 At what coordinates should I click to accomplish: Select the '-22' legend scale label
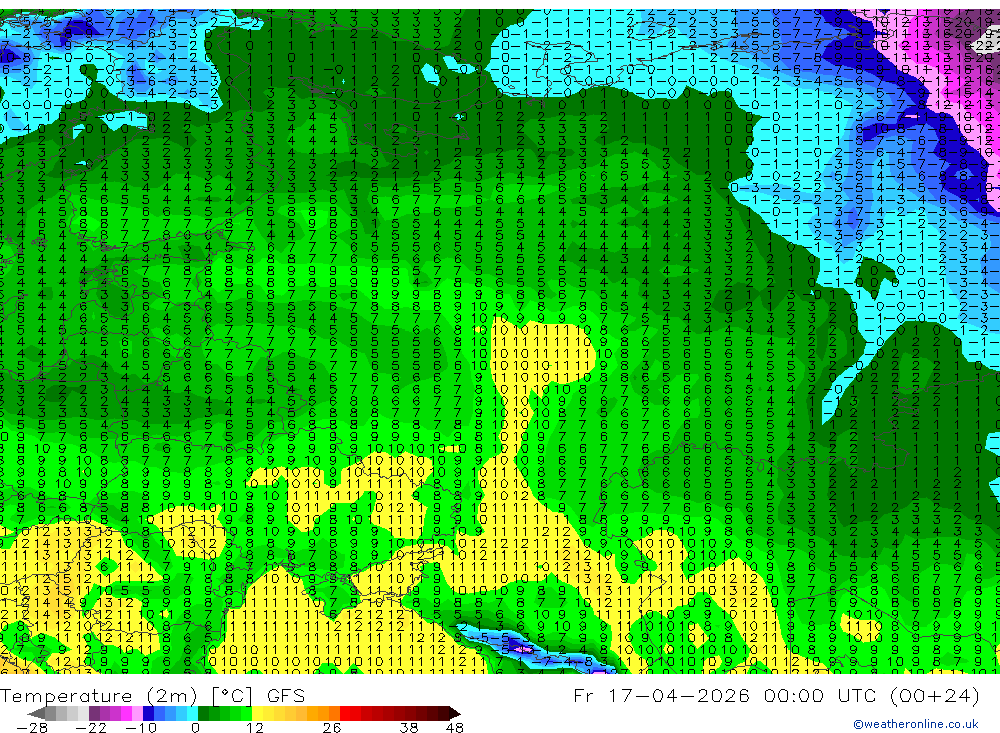click(x=91, y=727)
